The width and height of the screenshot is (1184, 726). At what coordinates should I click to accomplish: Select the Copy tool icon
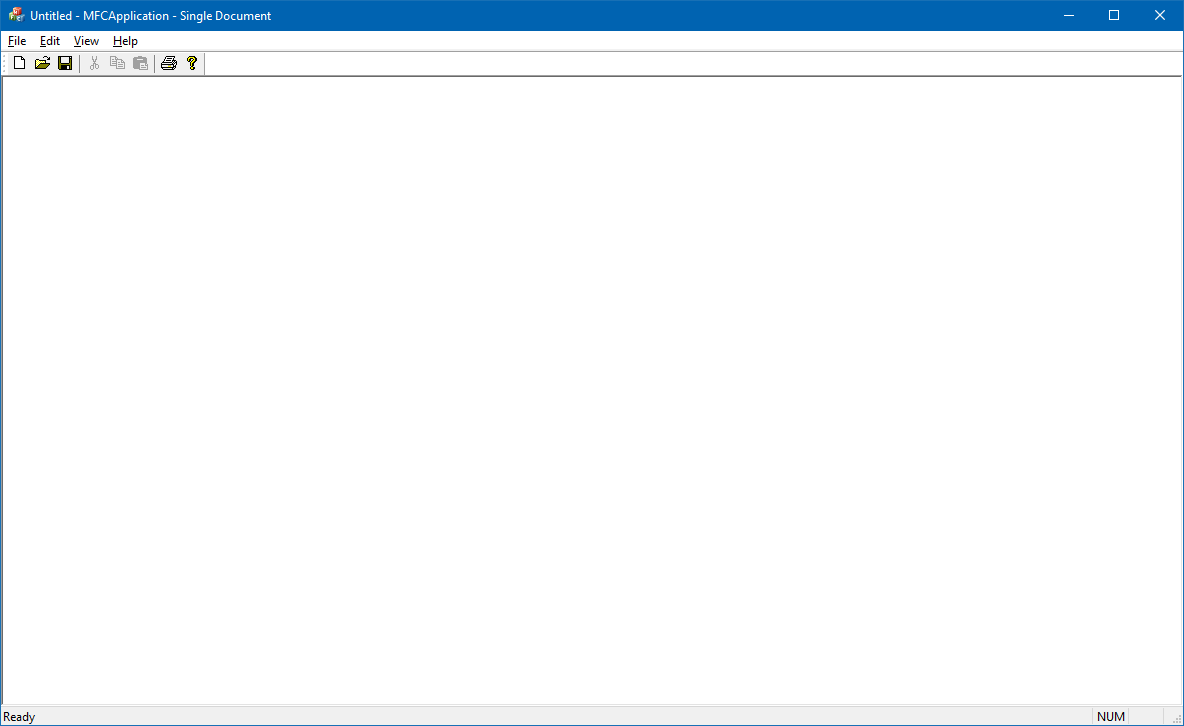pos(117,62)
